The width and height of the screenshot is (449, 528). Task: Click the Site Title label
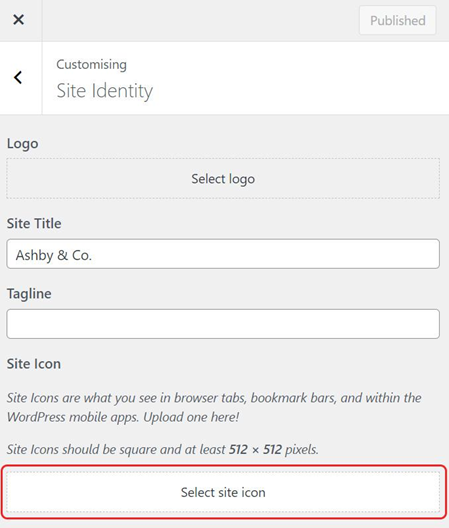(34, 224)
